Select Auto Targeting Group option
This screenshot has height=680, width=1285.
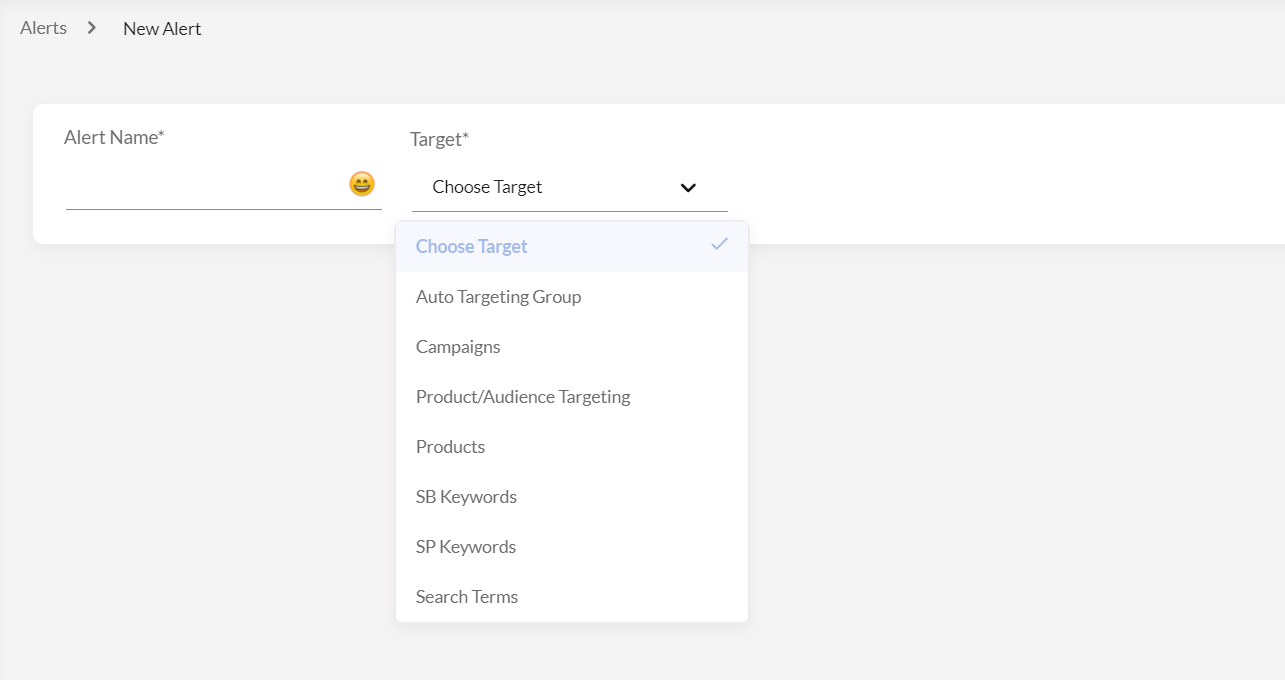click(572, 297)
